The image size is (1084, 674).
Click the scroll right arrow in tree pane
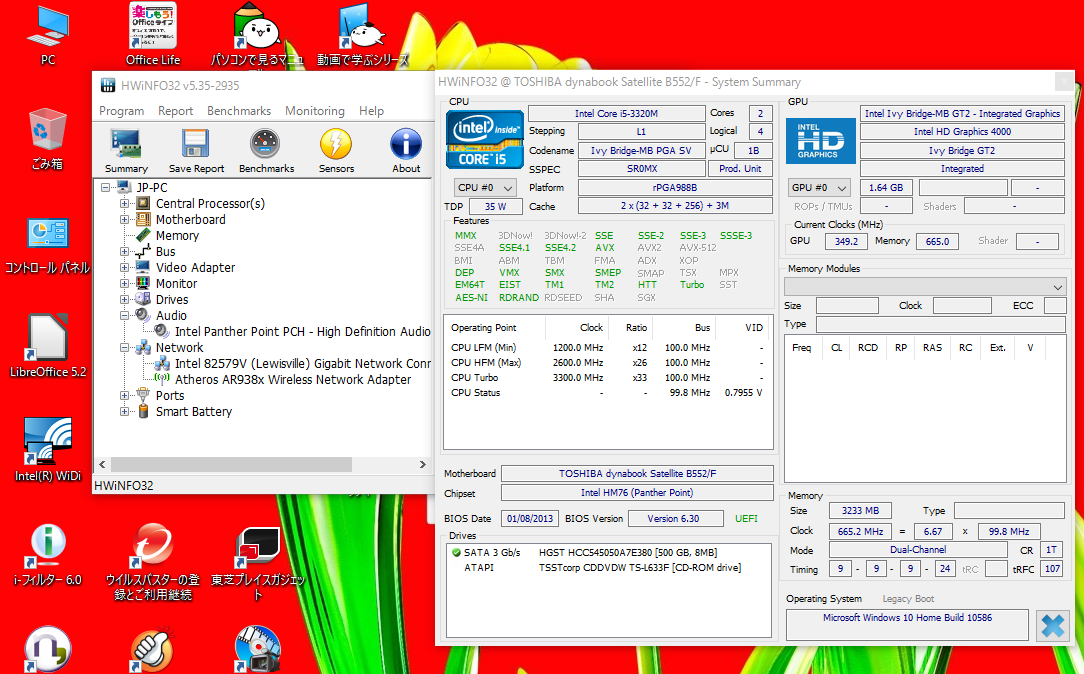coord(422,465)
